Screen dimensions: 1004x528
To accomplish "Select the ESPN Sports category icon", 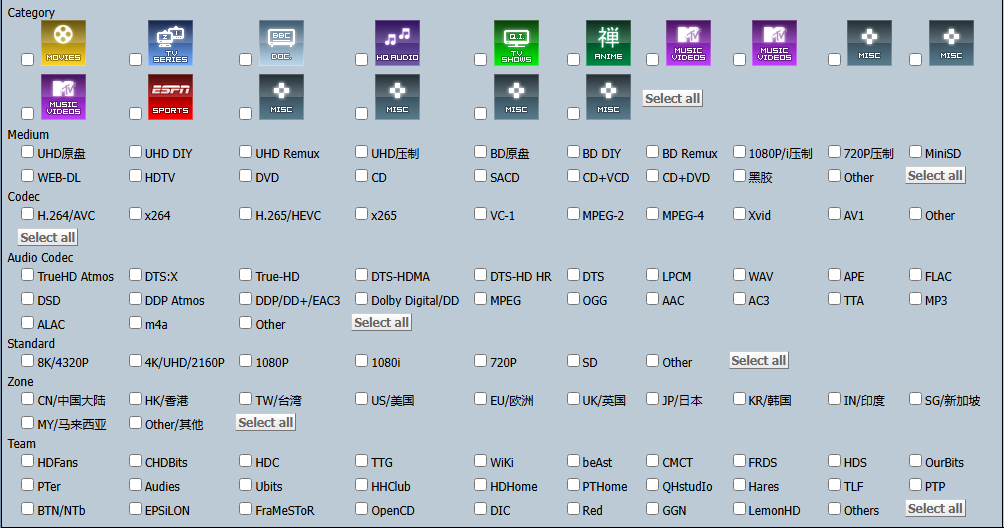I will [x=170, y=96].
